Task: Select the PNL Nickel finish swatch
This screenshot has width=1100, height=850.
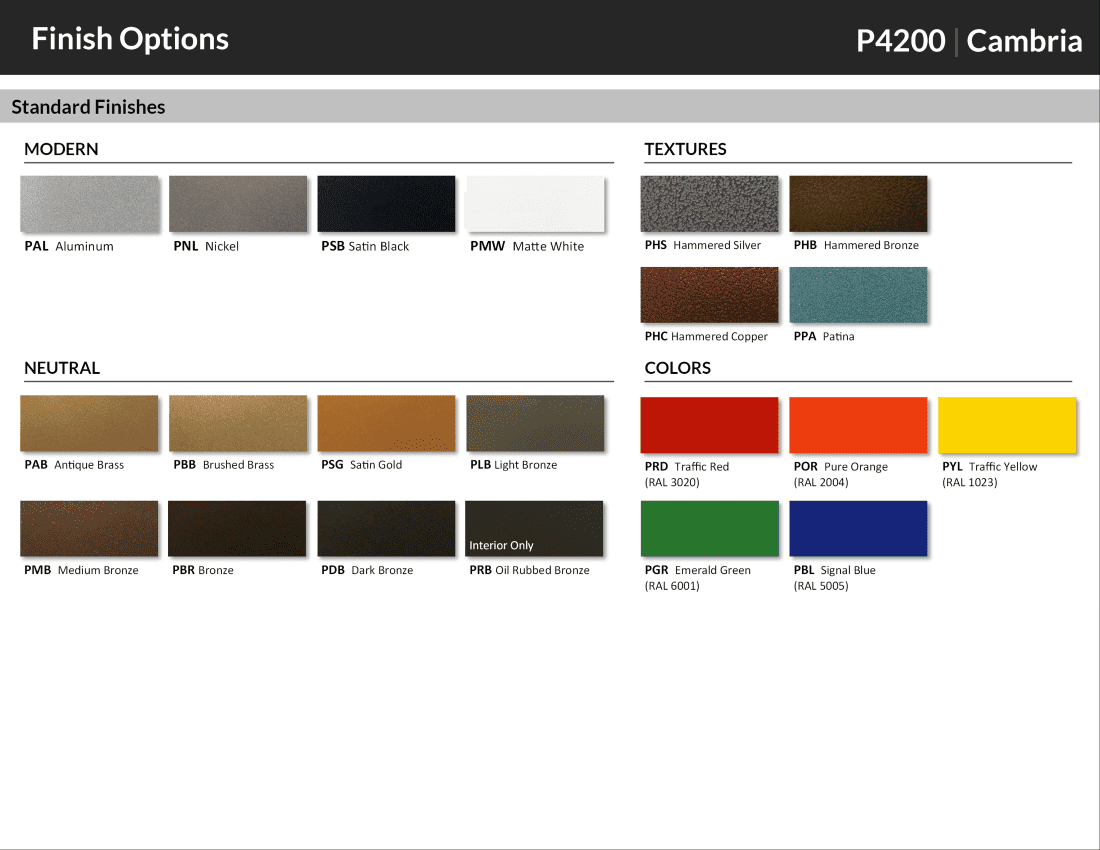Action: [237, 202]
